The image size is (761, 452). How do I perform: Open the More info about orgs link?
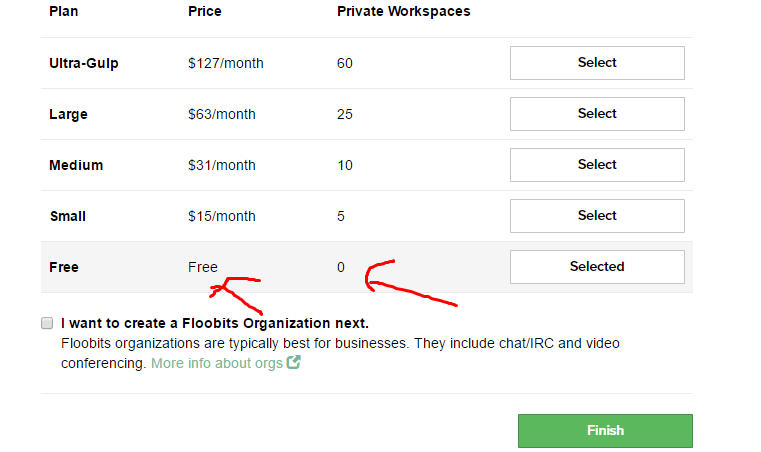[217, 363]
